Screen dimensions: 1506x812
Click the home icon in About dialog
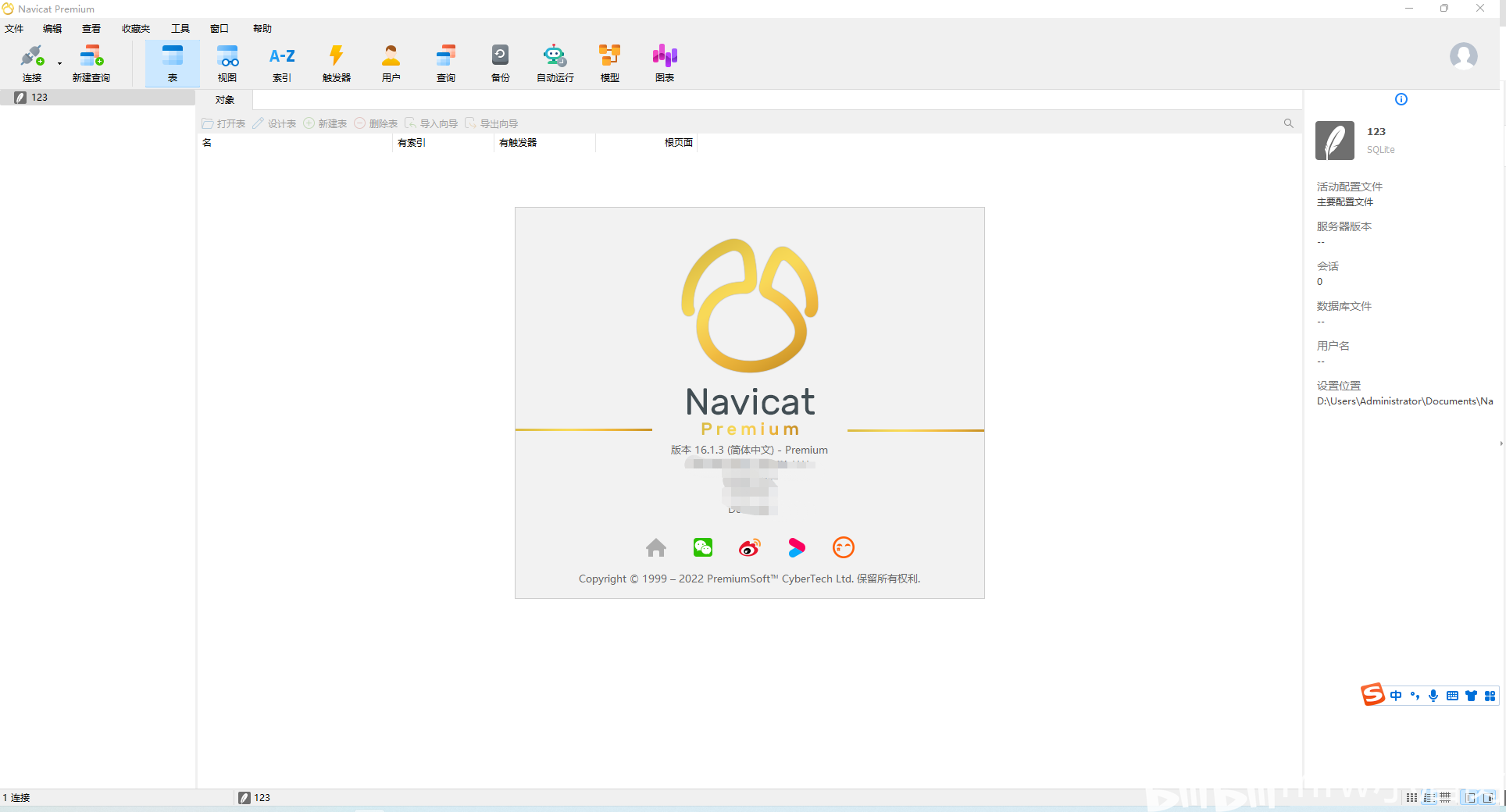pyautogui.click(x=656, y=548)
